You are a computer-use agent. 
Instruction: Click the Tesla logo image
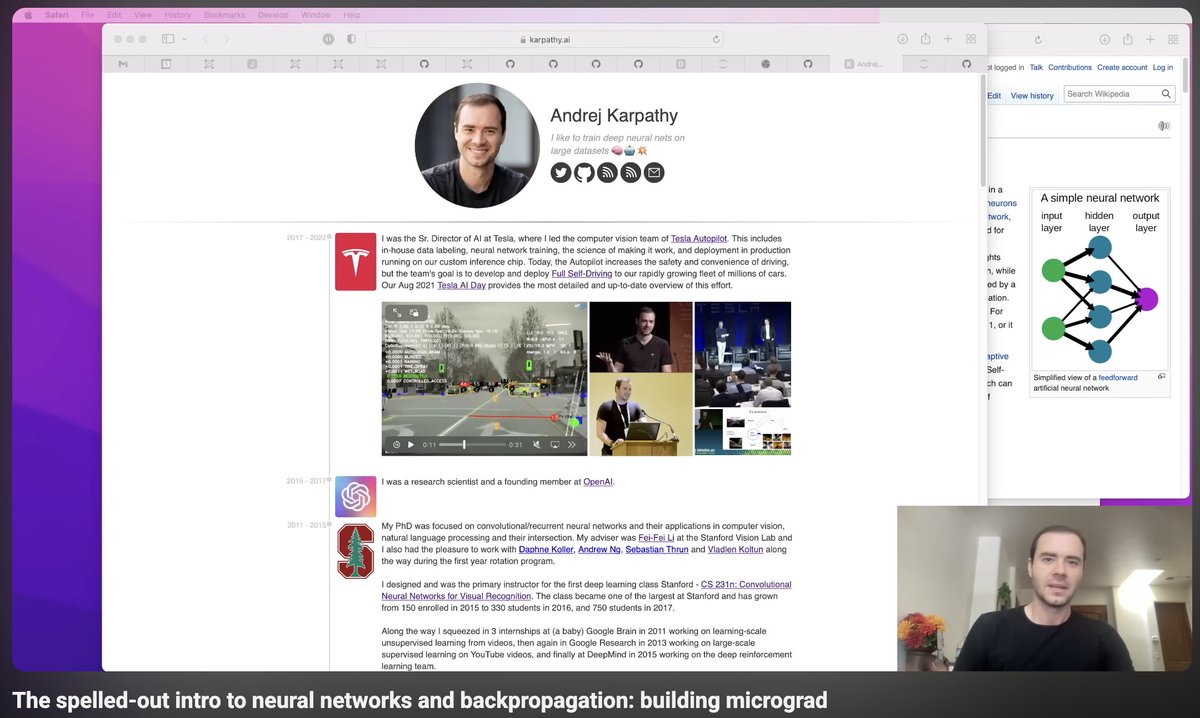355,262
